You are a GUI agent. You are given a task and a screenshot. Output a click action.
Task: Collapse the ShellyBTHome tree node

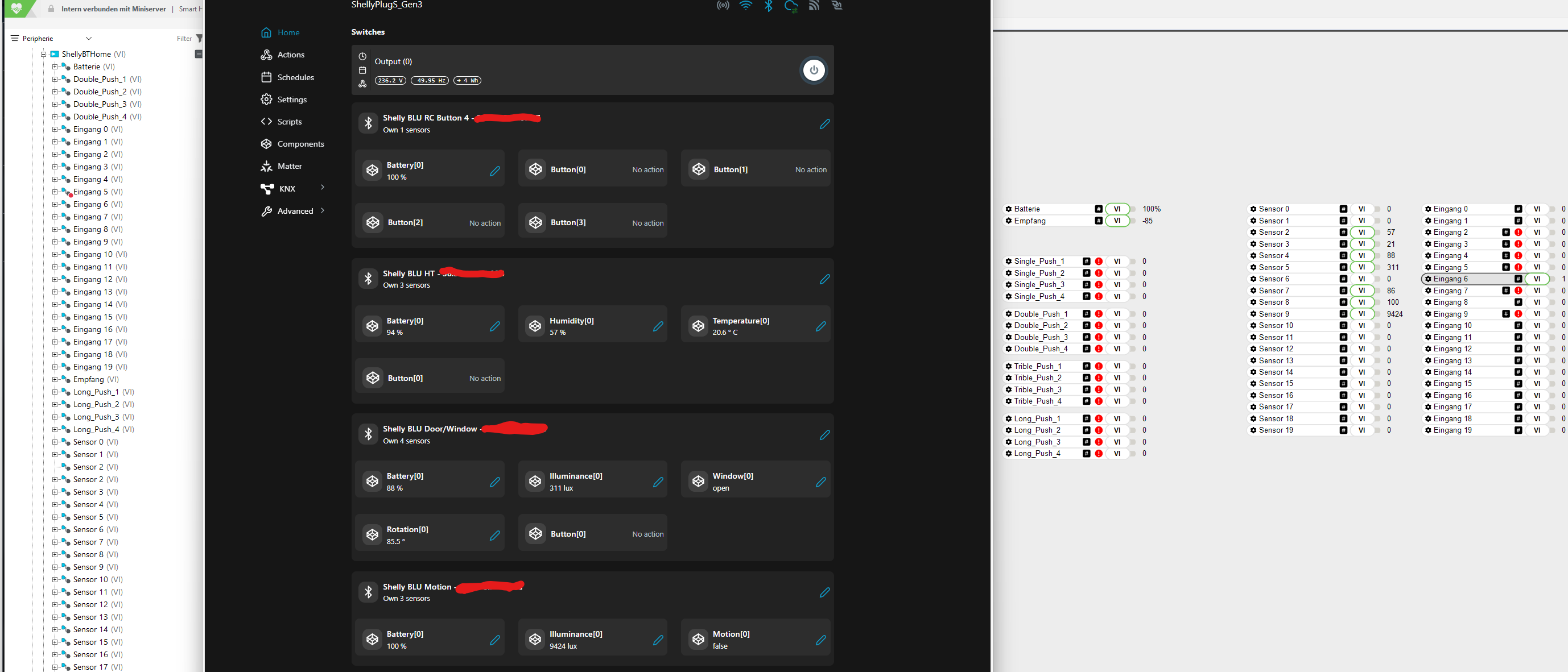point(44,54)
